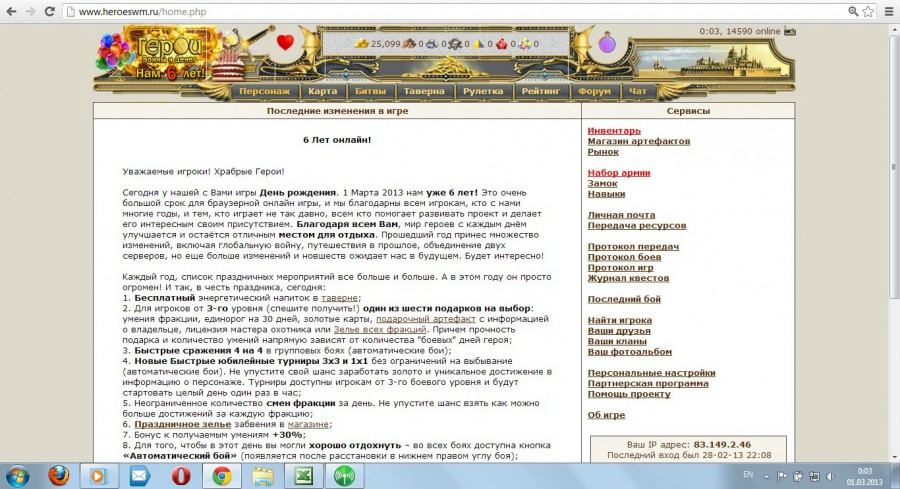This screenshot has height=489, width=900.
Task: Click the zoom magnifier icon in the address bar
Action: pos(854,11)
